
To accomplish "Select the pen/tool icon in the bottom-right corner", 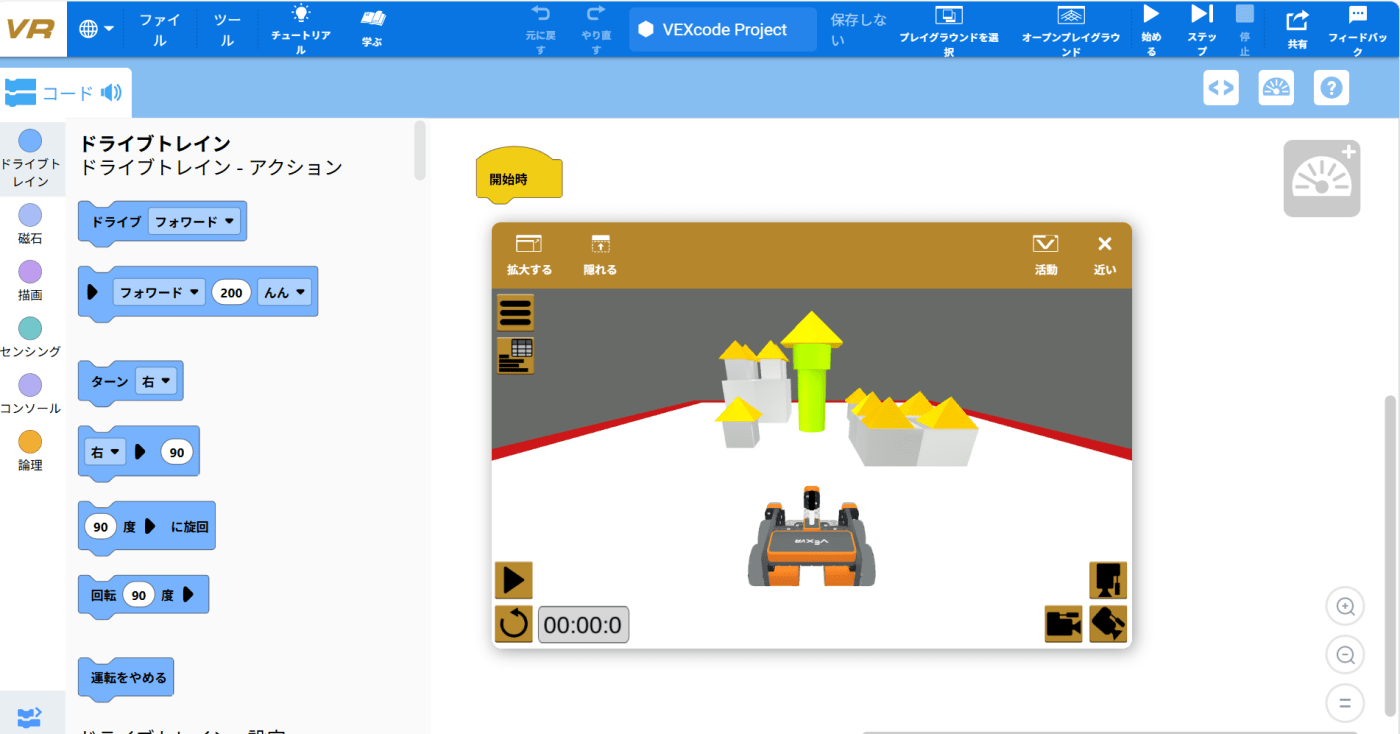I will pos(1108,624).
